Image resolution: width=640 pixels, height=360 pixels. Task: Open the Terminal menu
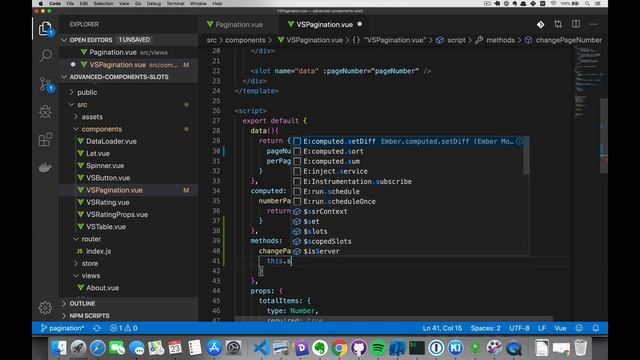tap(175, 3)
